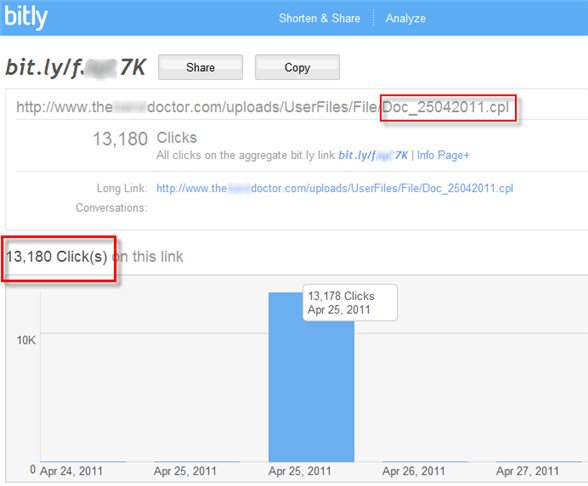Select the Apr 26 small bar in chart

(425, 461)
